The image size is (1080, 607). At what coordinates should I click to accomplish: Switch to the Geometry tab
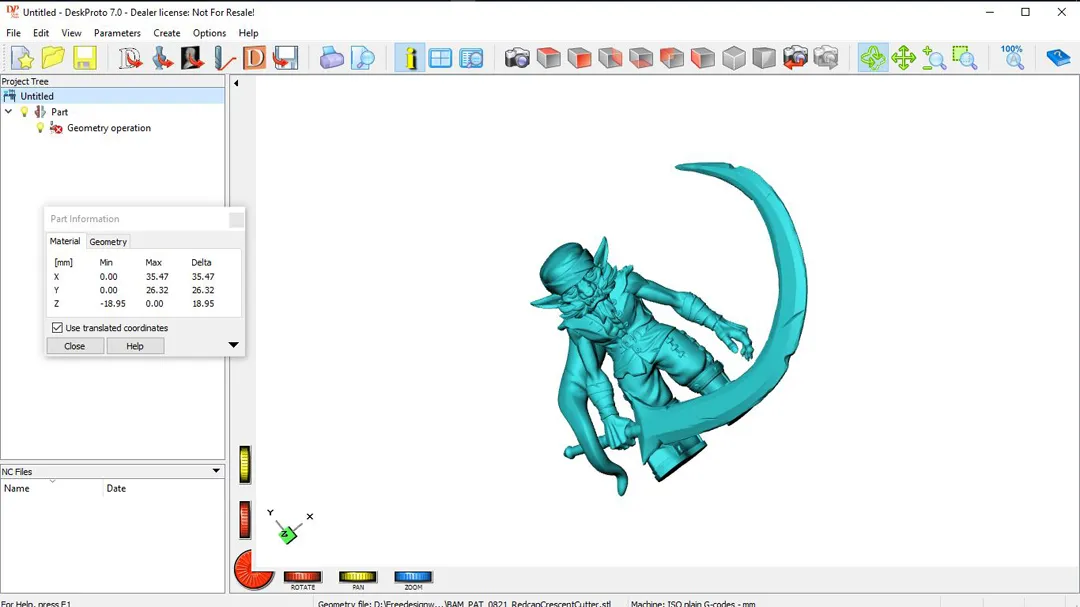pyautogui.click(x=108, y=242)
